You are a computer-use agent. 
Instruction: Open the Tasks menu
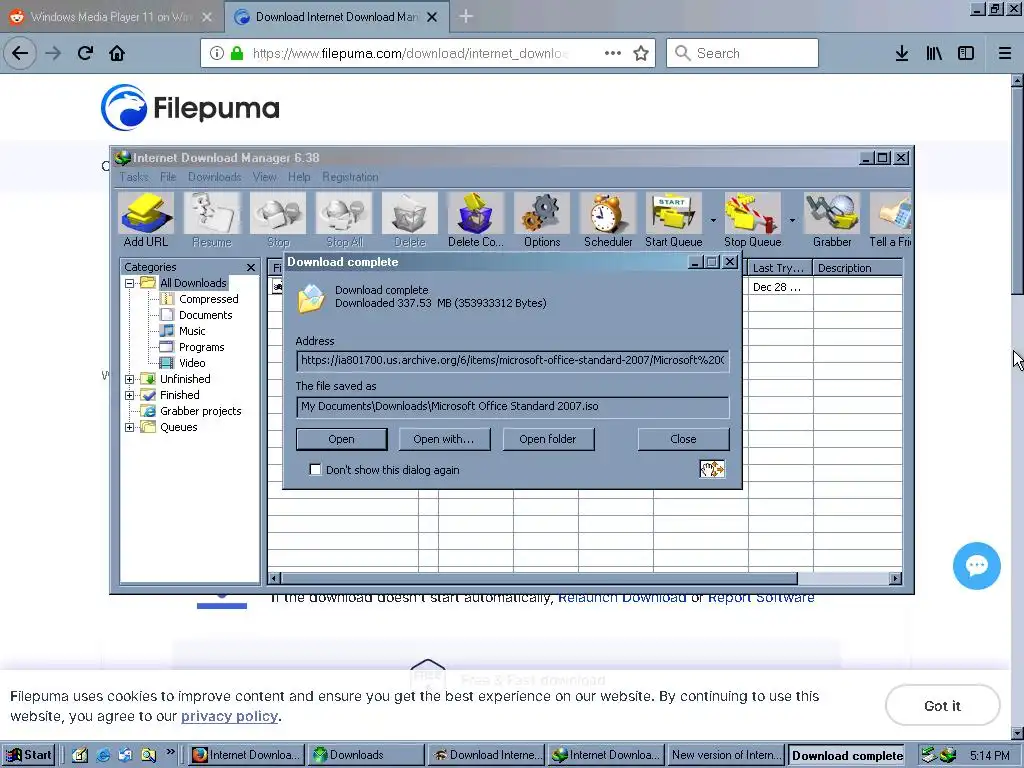click(134, 177)
